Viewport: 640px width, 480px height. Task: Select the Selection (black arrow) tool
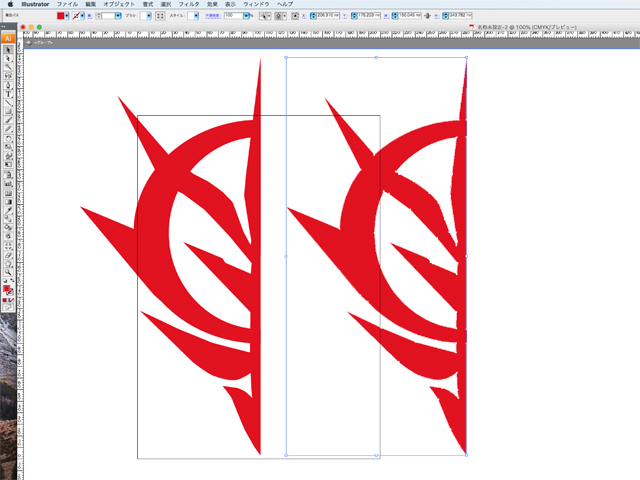[8, 50]
